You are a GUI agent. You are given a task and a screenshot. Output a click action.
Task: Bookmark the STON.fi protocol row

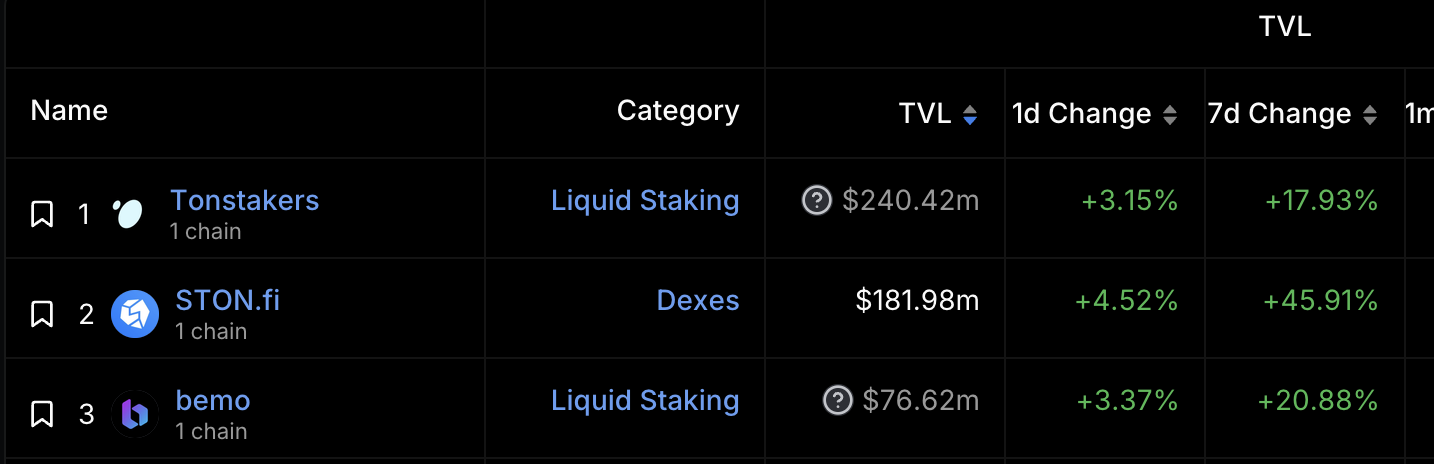[x=42, y=314]
